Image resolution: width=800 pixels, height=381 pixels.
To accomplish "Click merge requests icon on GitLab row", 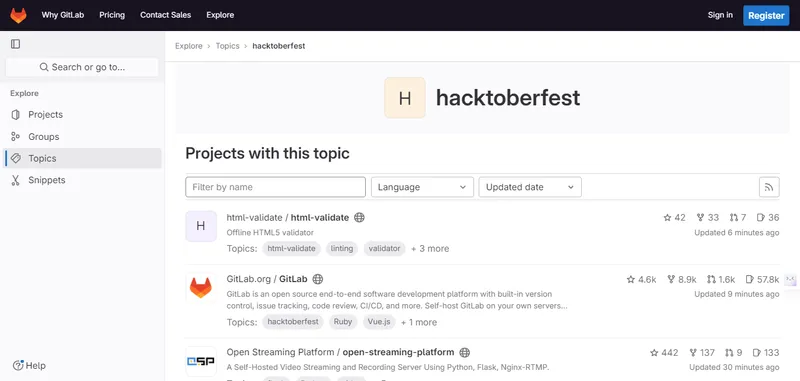I will (711, 280).
